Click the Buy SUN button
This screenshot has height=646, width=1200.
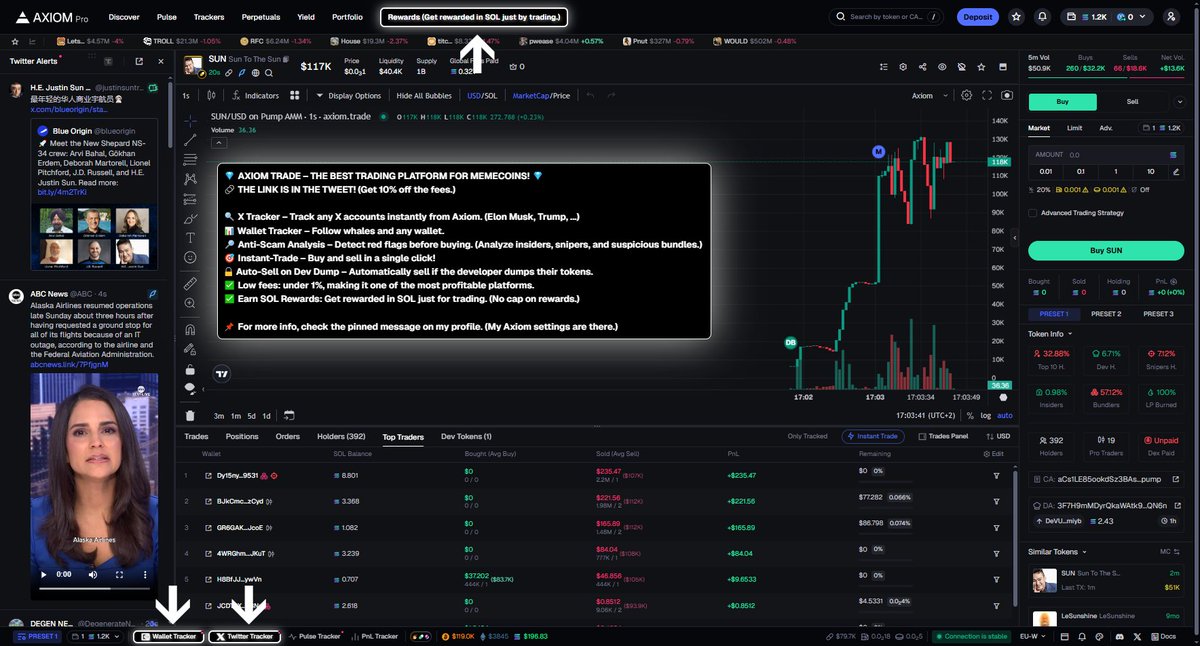tap(1106, 250)
